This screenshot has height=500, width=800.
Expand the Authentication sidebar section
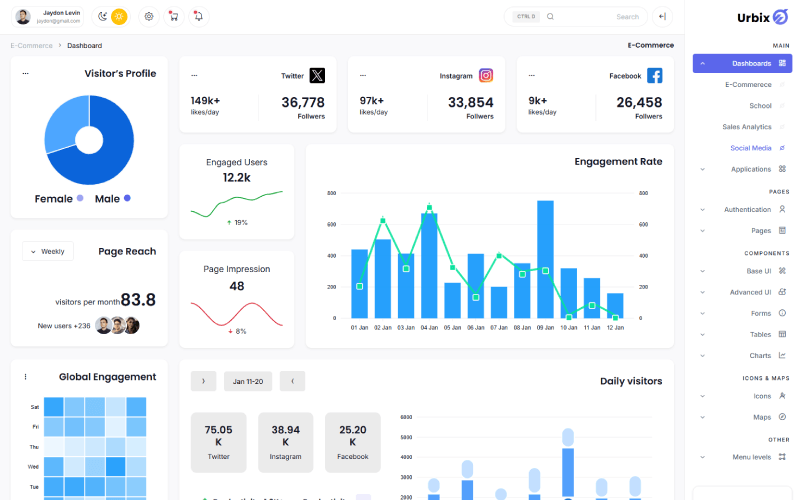point(747,209)
